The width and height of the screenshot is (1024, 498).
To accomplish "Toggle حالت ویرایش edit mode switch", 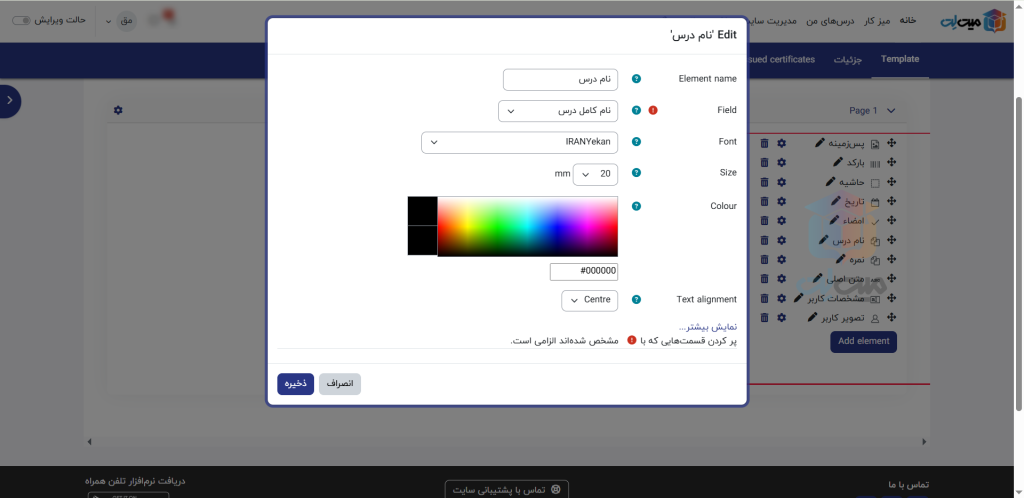I will point(22,20).
